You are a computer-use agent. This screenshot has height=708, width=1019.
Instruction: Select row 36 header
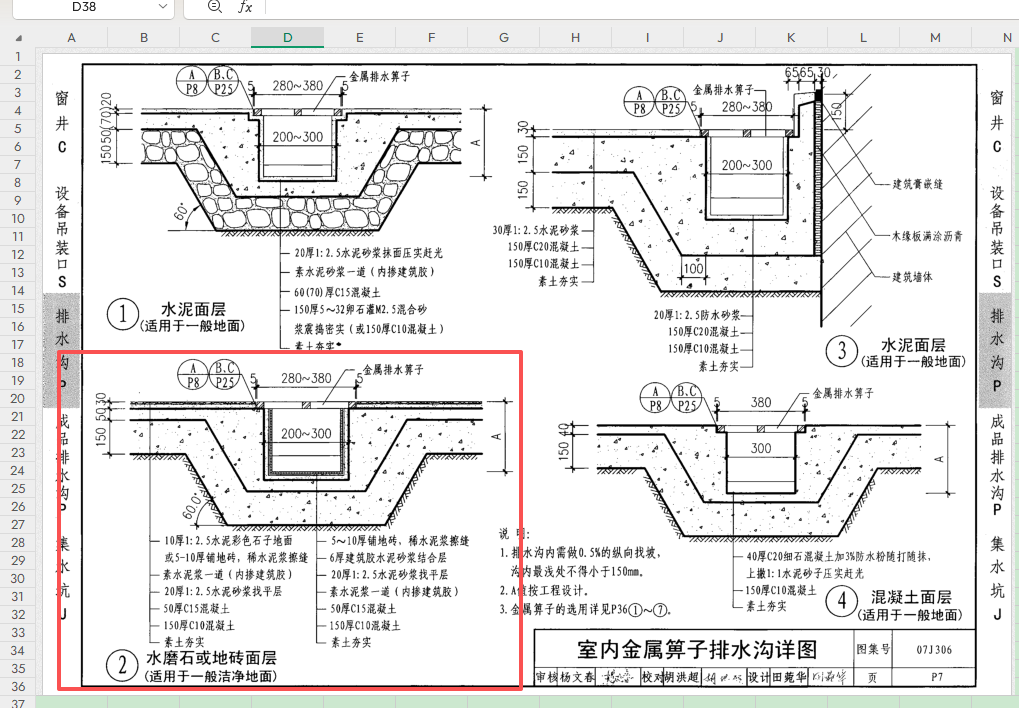tap(18, 687)
